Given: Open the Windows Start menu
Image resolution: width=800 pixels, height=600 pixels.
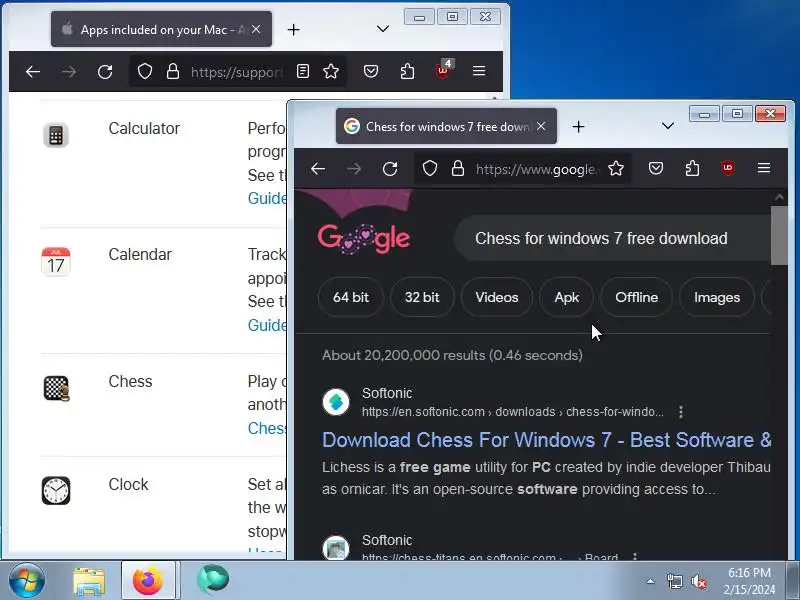Looking at the screenshot, I should point(27,581).
